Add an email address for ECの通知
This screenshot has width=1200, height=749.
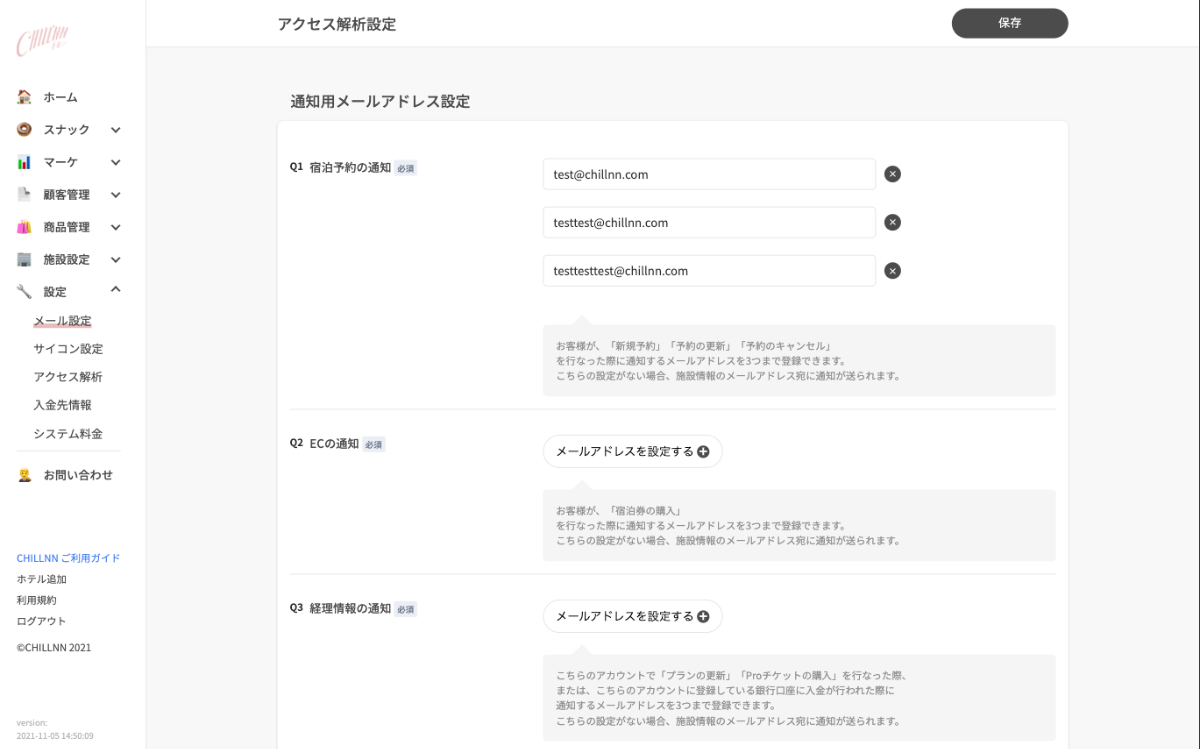pos(632,452)
